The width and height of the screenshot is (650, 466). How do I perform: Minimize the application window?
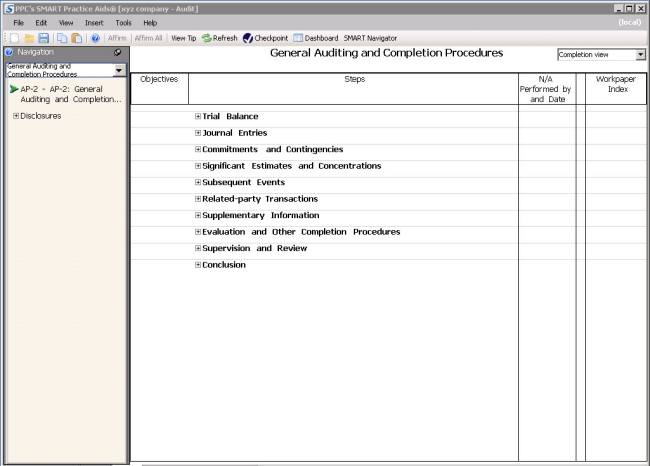tap(618, 9)
